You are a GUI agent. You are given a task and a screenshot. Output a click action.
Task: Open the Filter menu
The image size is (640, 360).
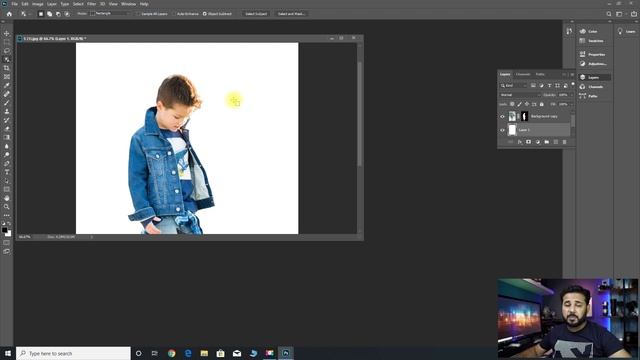tap(91, 4)
